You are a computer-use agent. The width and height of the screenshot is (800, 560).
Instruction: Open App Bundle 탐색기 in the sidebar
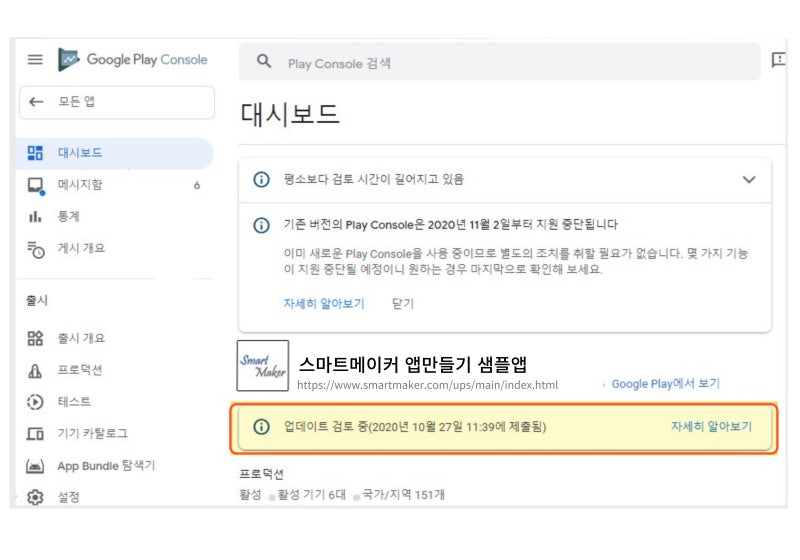click(x=115, y=466)
